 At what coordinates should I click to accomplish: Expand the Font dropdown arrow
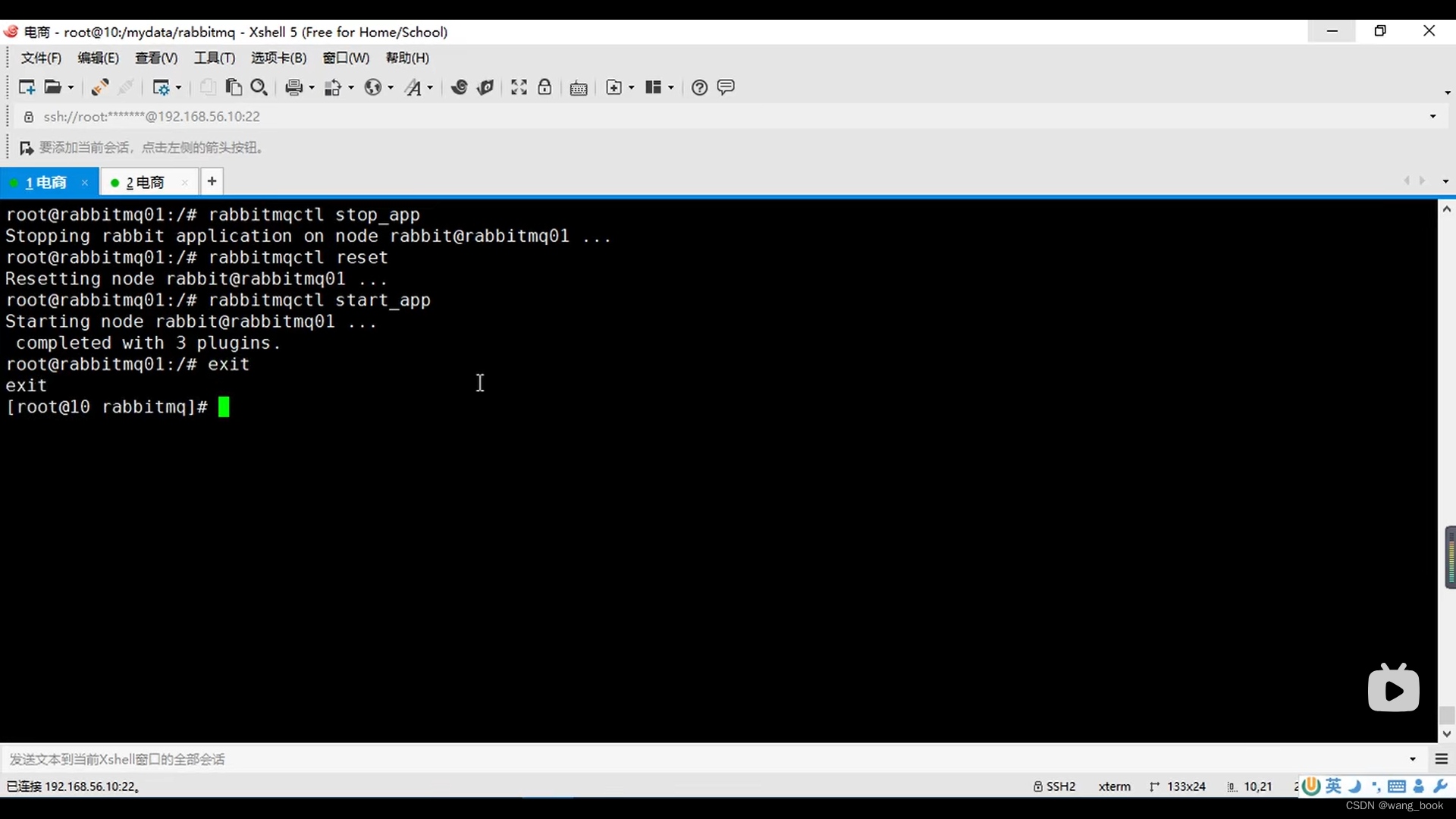point(431,88)
